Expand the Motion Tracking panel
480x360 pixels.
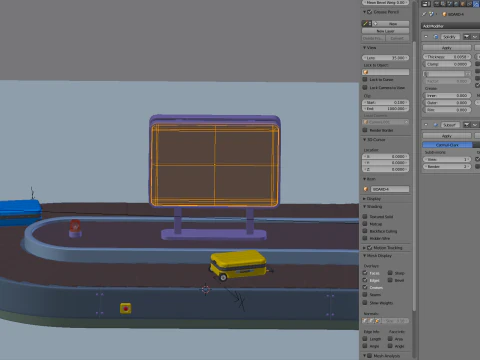point(364,248)
